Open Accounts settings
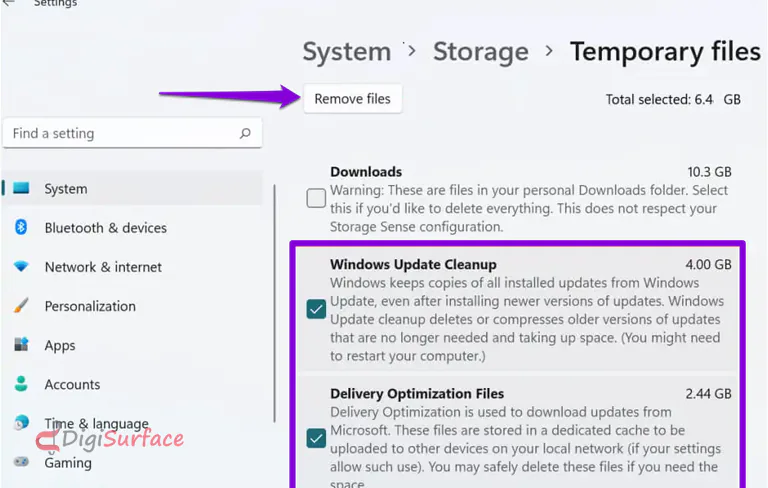The image size is (768, 488). coord(72,385)
